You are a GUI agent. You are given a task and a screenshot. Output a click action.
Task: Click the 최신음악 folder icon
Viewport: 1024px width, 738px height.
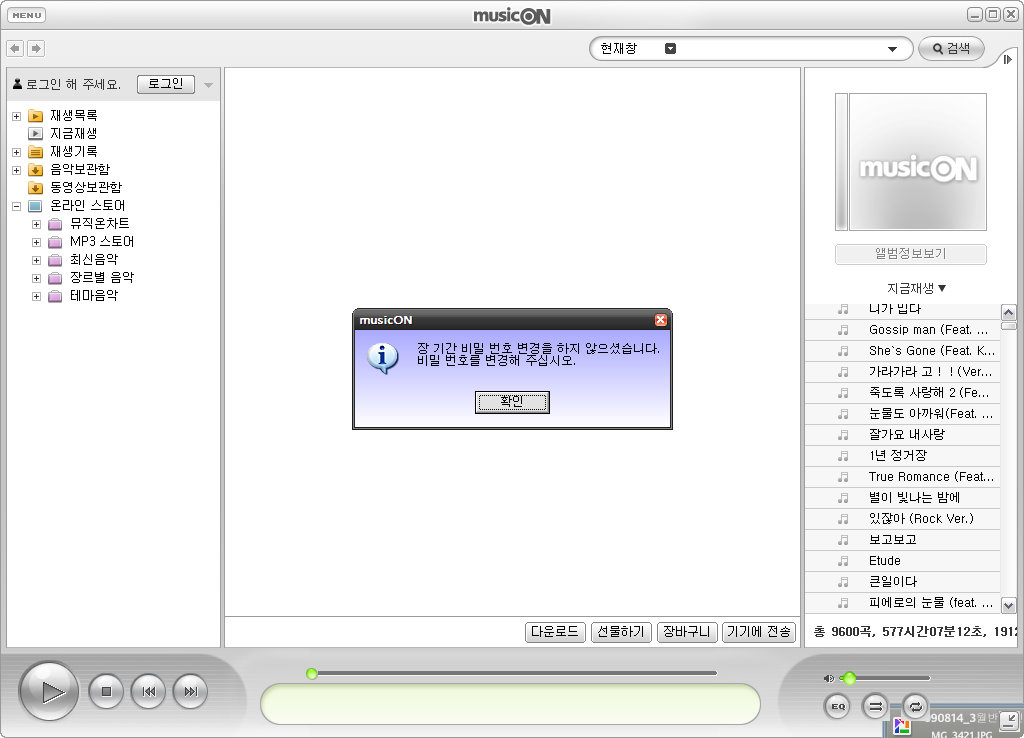(56, 260)
